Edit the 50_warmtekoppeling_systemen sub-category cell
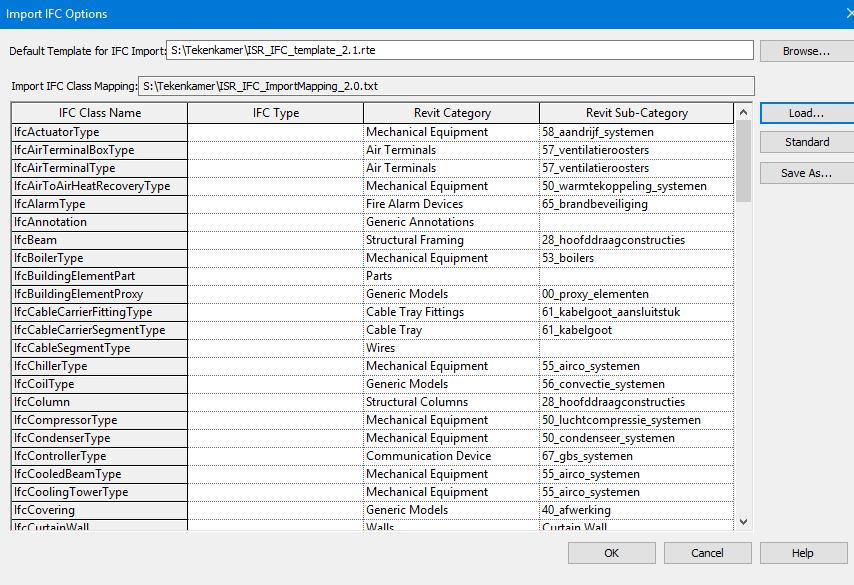The height and width of the screenshot is (585, 854). coord(636,186)
